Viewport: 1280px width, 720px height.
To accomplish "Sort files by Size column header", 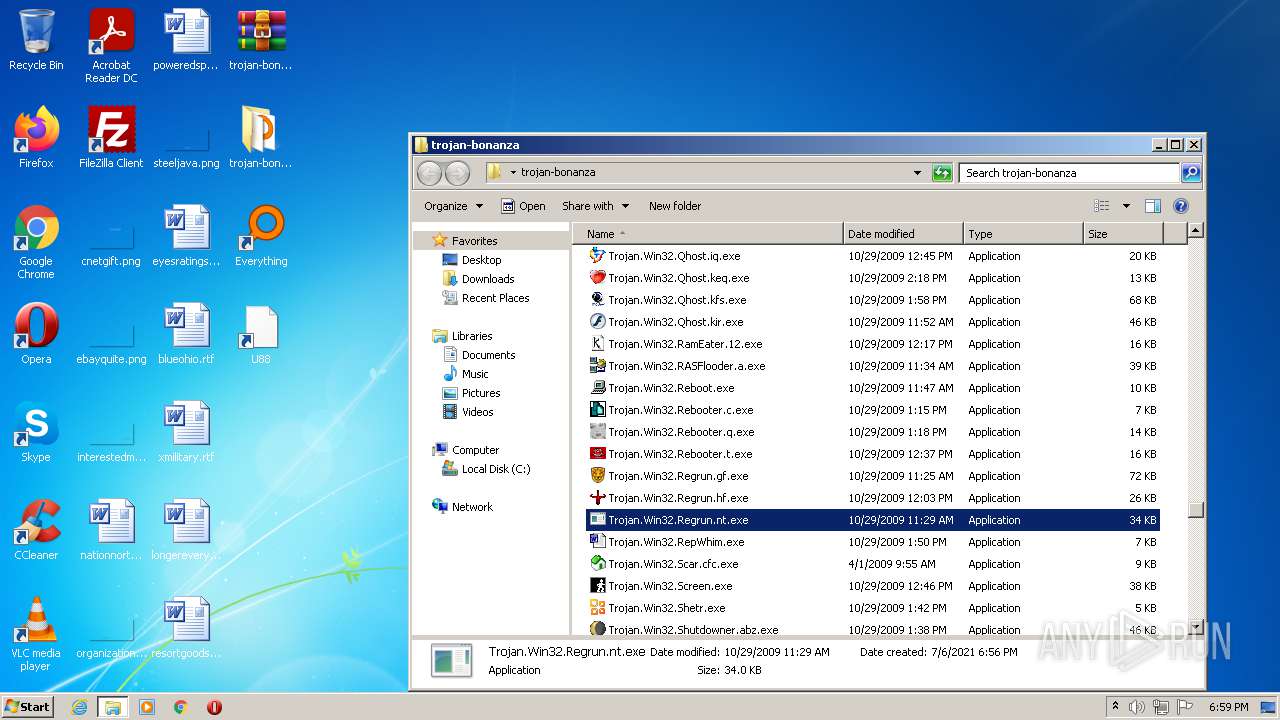I will [x=1123, y=234].
